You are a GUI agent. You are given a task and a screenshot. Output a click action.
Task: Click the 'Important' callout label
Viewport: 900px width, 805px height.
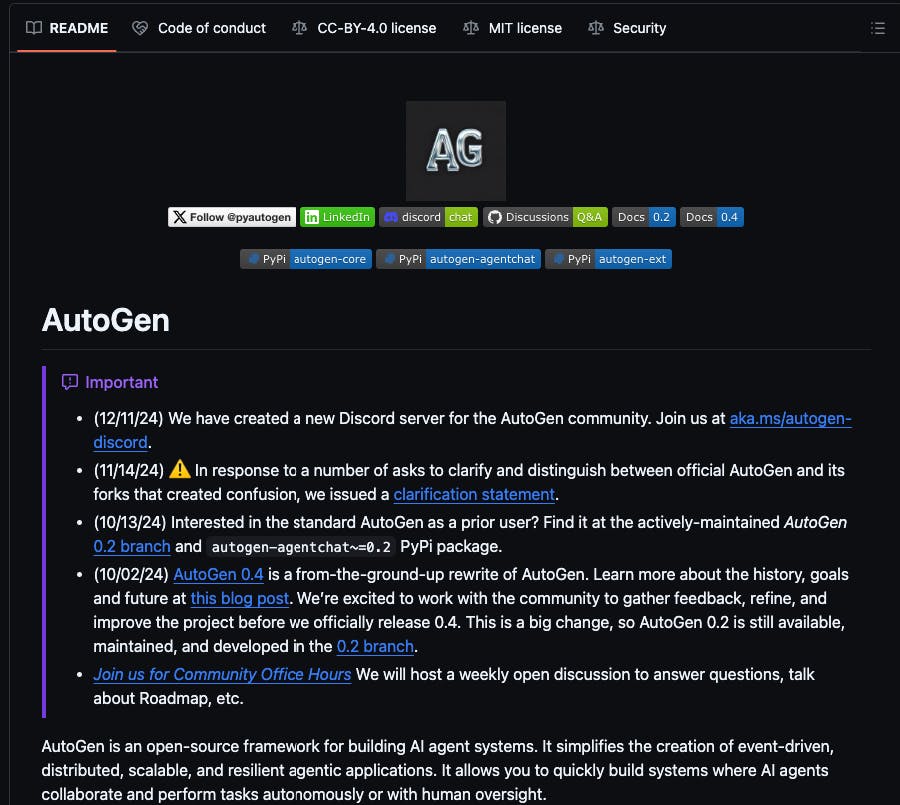click(122, 382)
